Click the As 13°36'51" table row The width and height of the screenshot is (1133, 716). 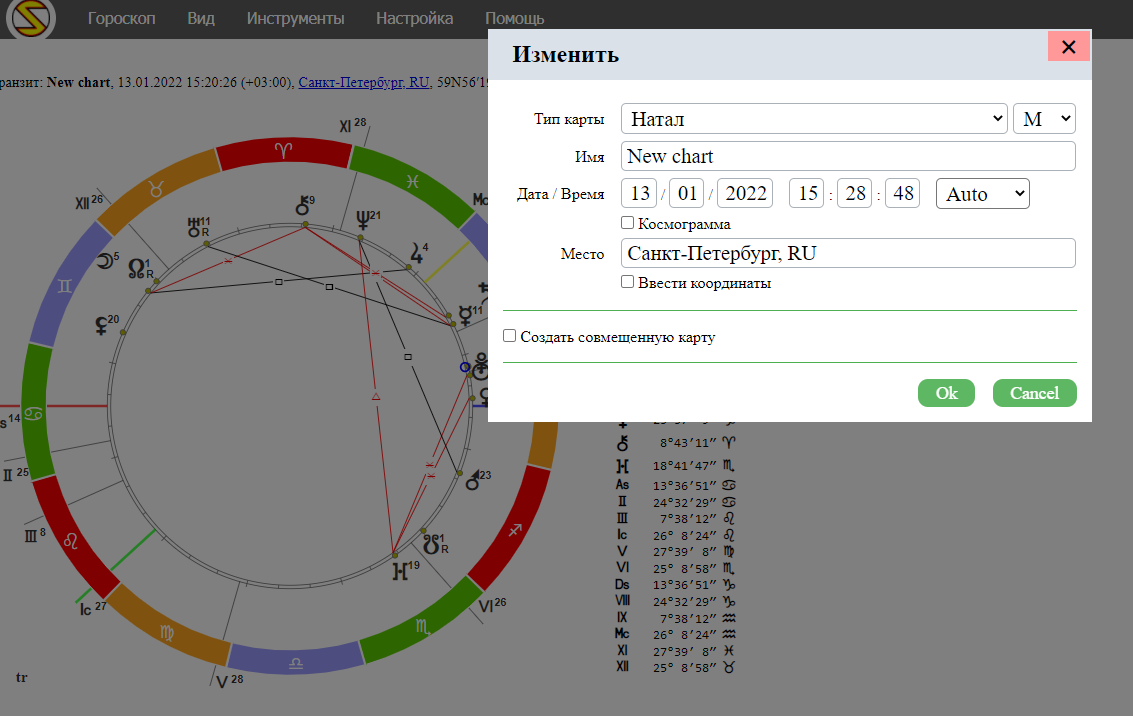pyautogui.click(x=676, y=485)
